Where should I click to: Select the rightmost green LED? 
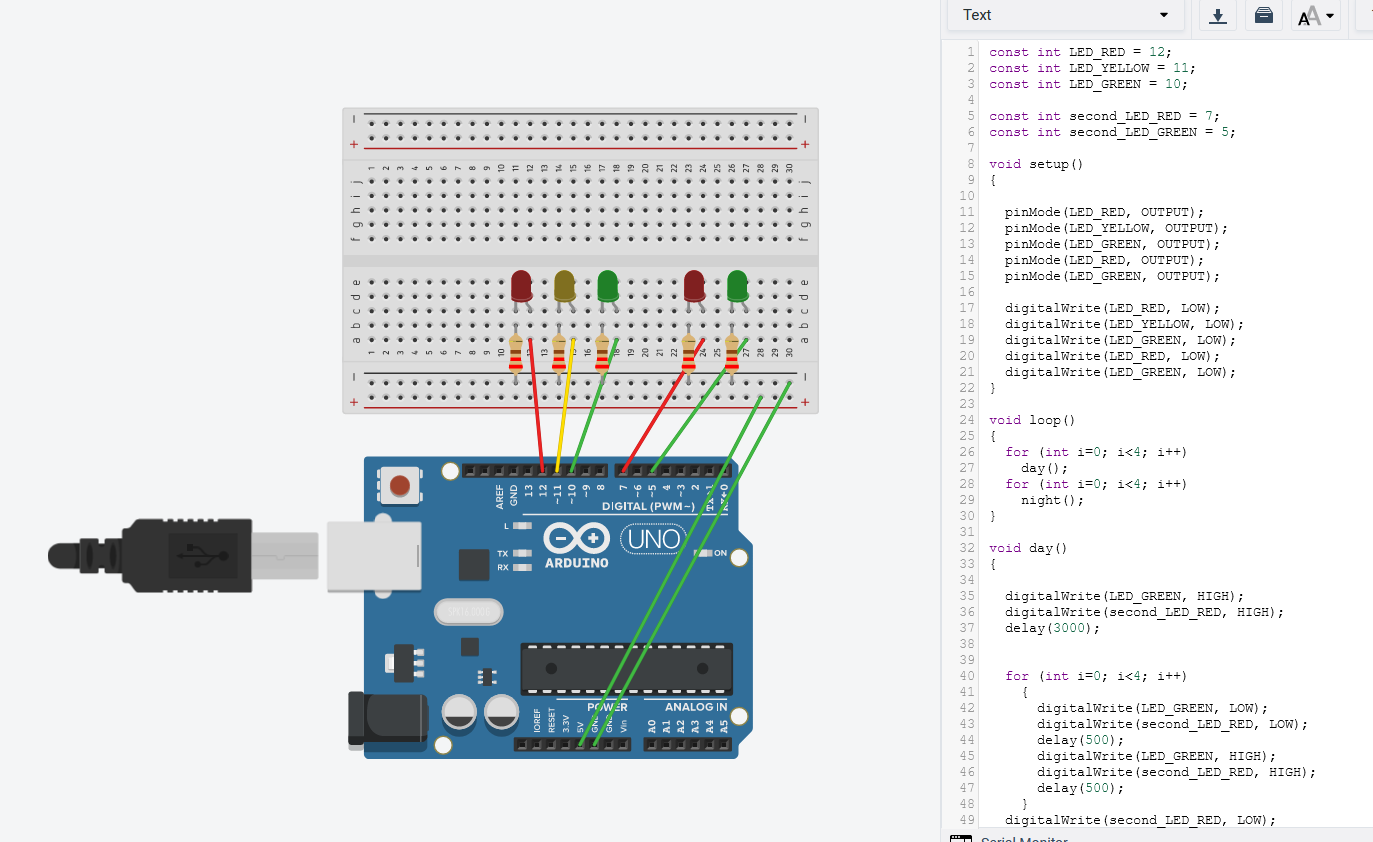[x=738, y=286]
